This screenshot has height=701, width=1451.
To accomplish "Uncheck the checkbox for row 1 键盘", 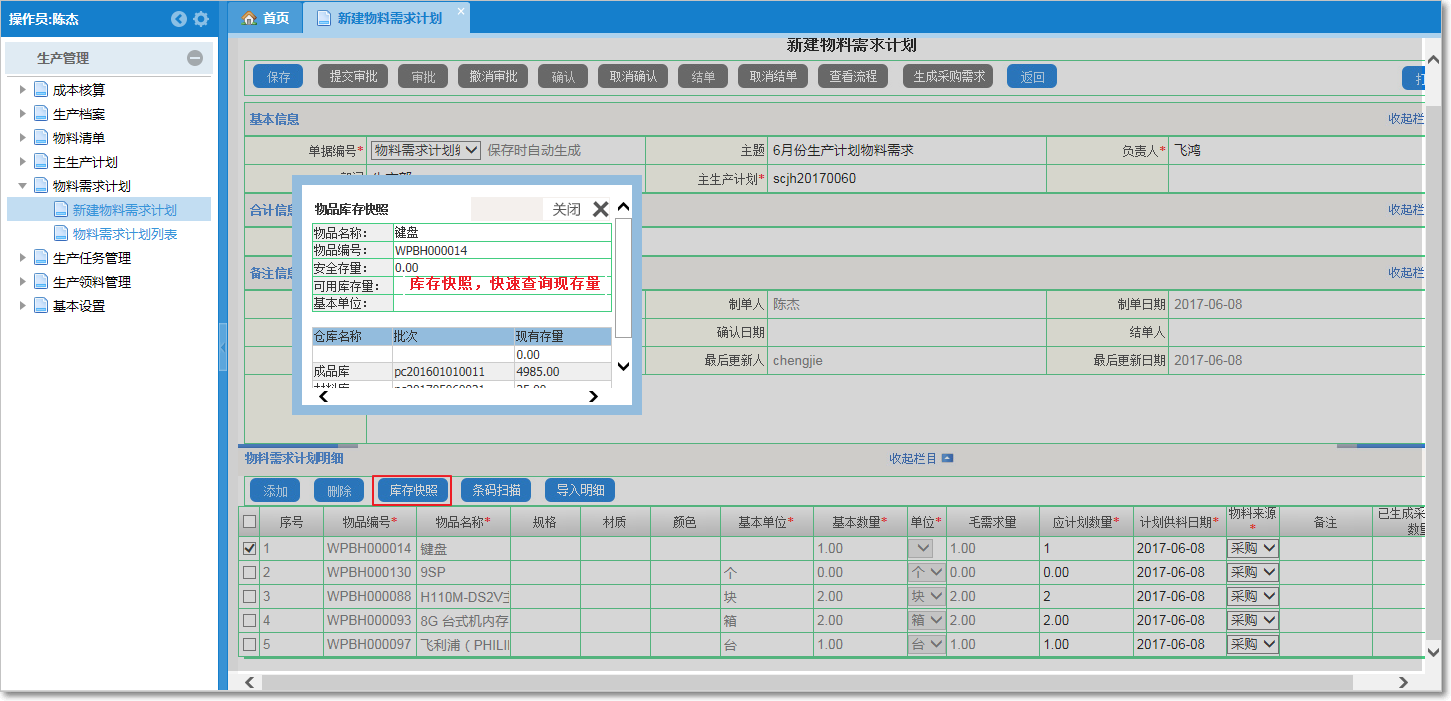I will coord(249,548).
